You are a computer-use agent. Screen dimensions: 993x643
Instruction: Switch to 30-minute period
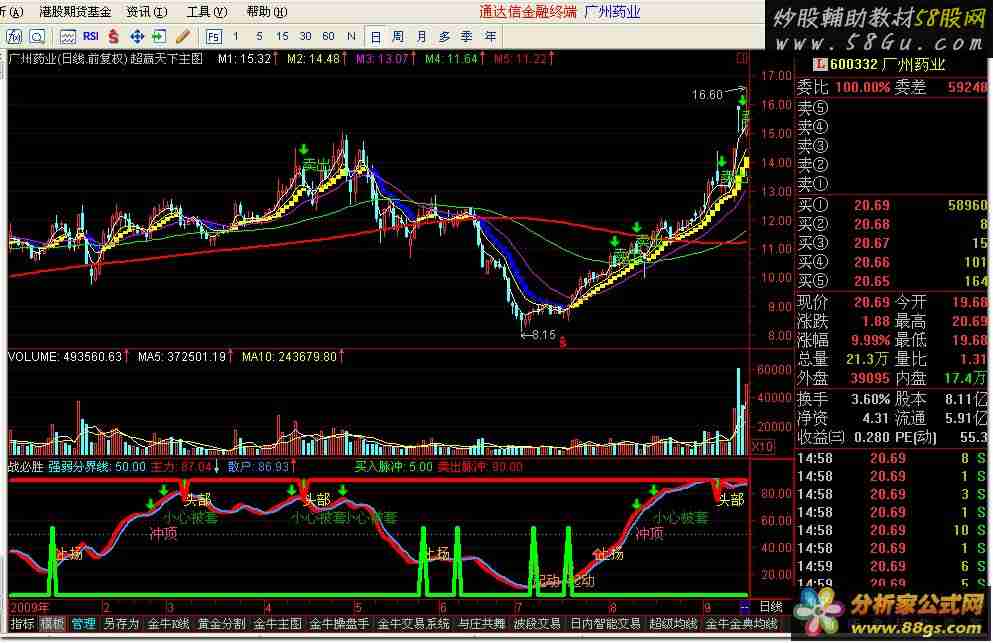click(x=305, y=36)
